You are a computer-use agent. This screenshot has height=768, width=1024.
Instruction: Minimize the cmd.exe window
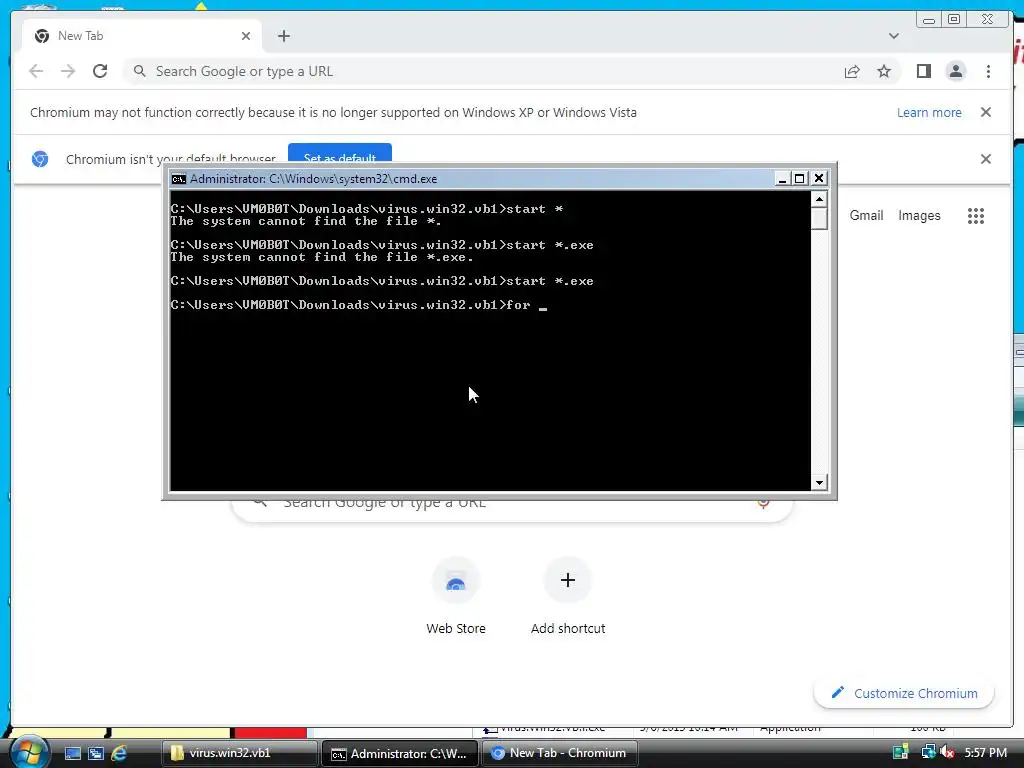coord(782,178)
